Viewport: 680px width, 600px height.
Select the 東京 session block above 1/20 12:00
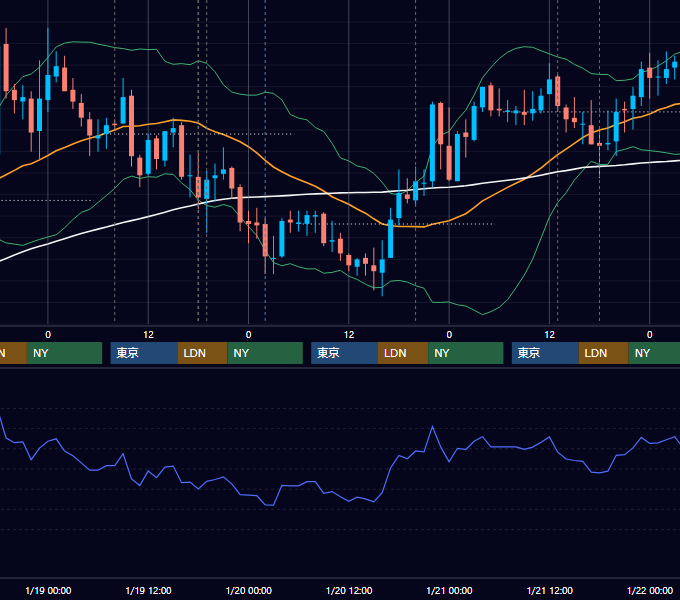344,353
